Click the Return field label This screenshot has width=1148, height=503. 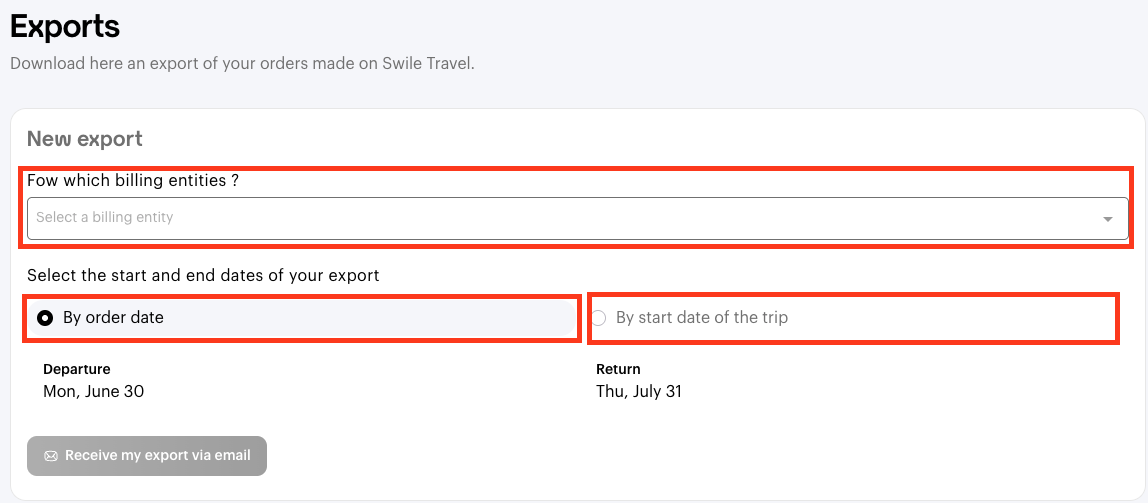[618, 369]
